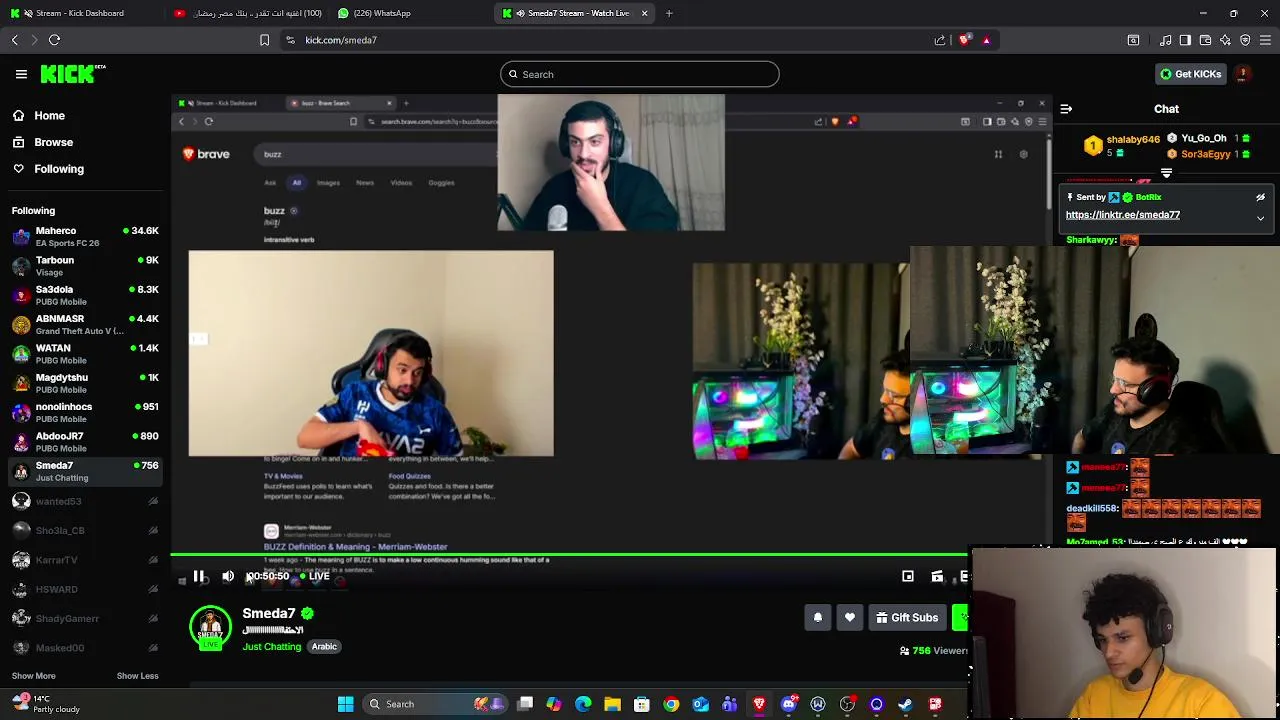This screenshot has height=720, width=1280.
Task: Open nonolinhocs channel in Following list
Action: click(85, 412)
